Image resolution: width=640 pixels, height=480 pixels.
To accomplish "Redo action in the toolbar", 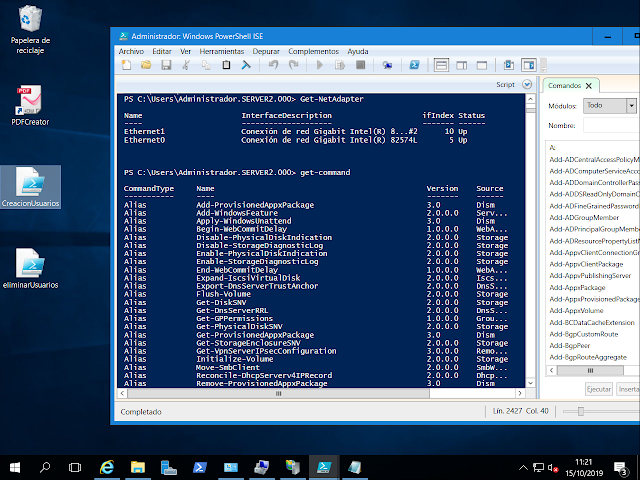I will pos(293,65).
